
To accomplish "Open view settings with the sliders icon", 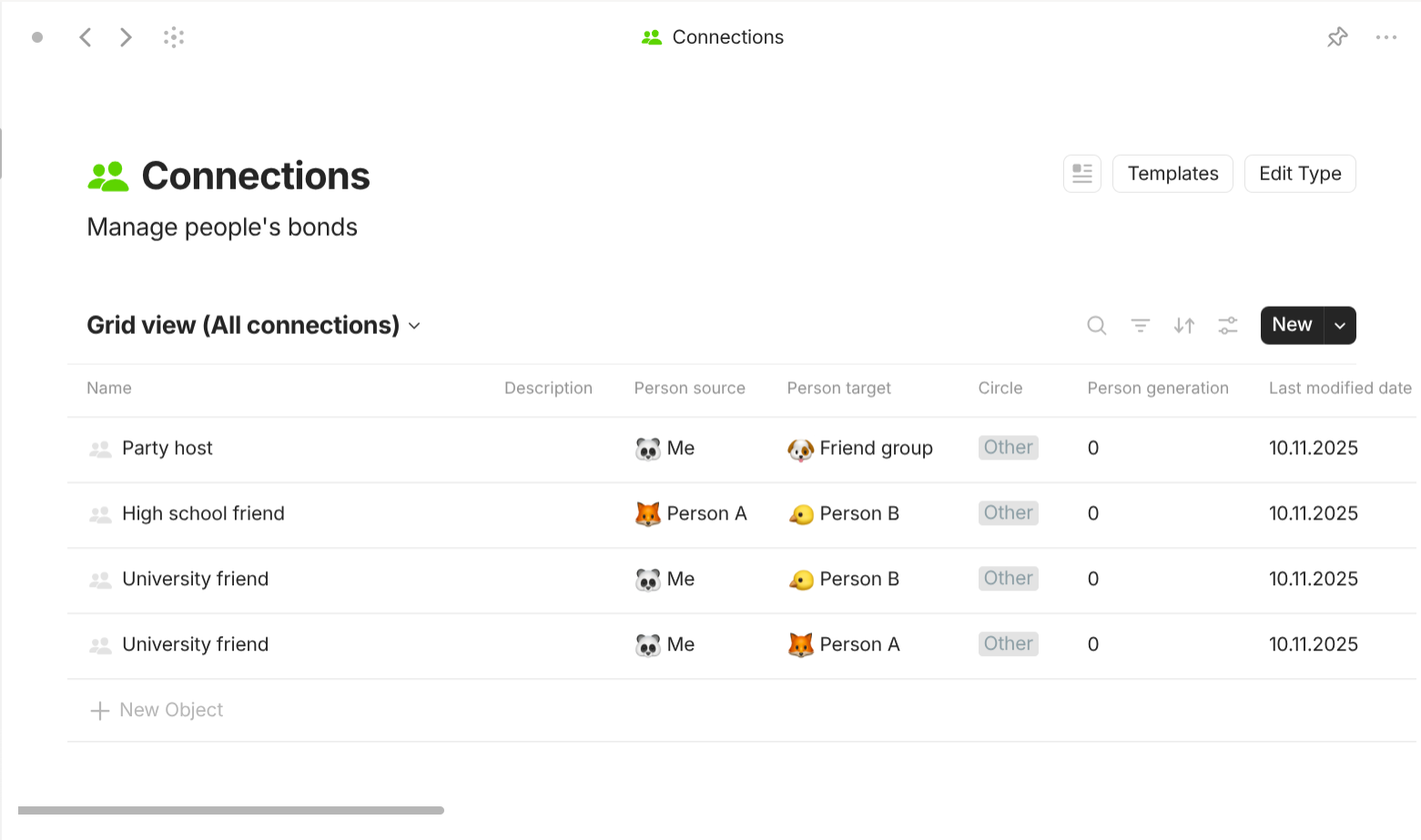I will pyautogui.click(x=1227, y=325).
